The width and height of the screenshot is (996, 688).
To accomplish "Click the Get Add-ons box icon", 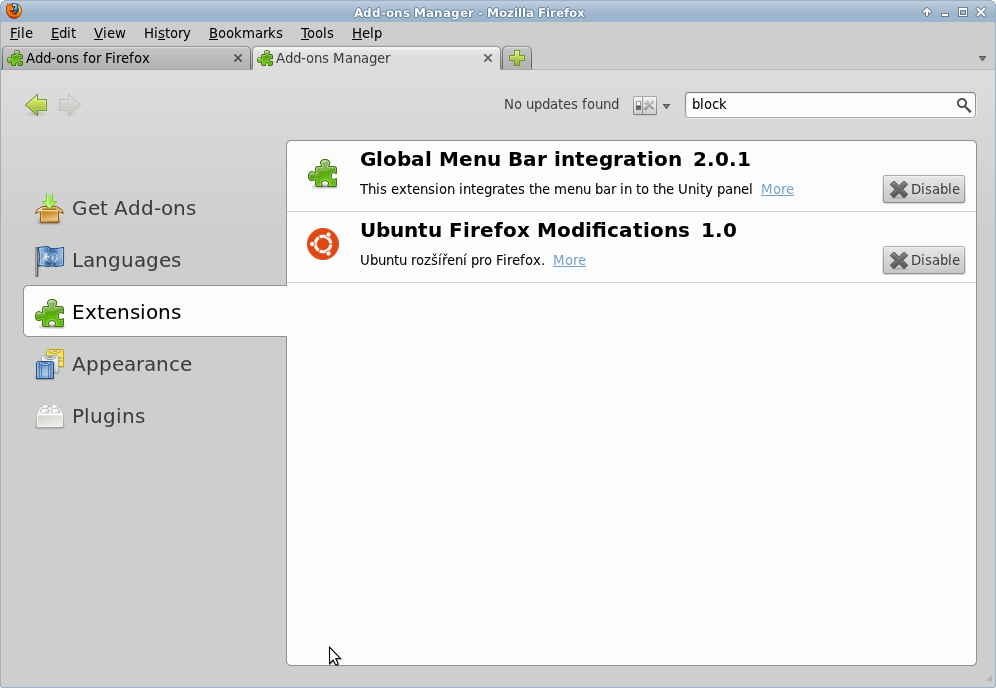I will click(x=50, y=208).
